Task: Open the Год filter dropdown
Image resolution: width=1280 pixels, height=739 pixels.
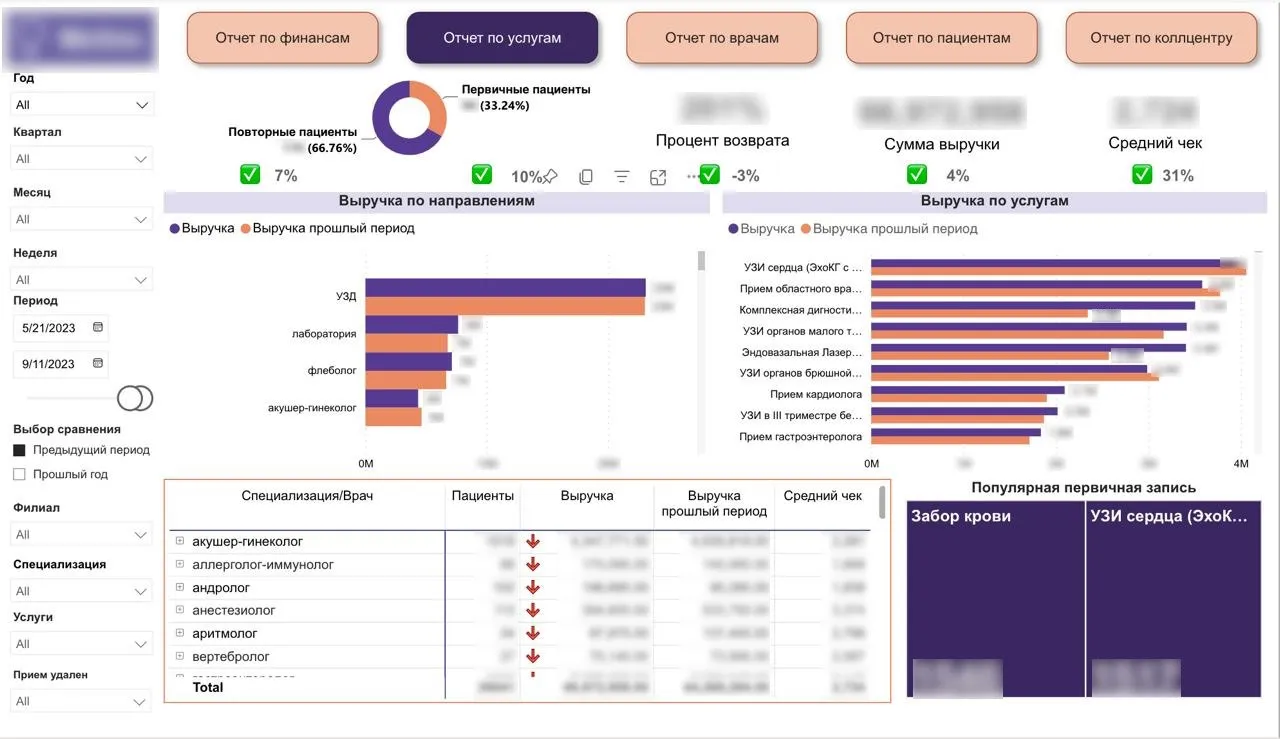Action: [83, 104]
